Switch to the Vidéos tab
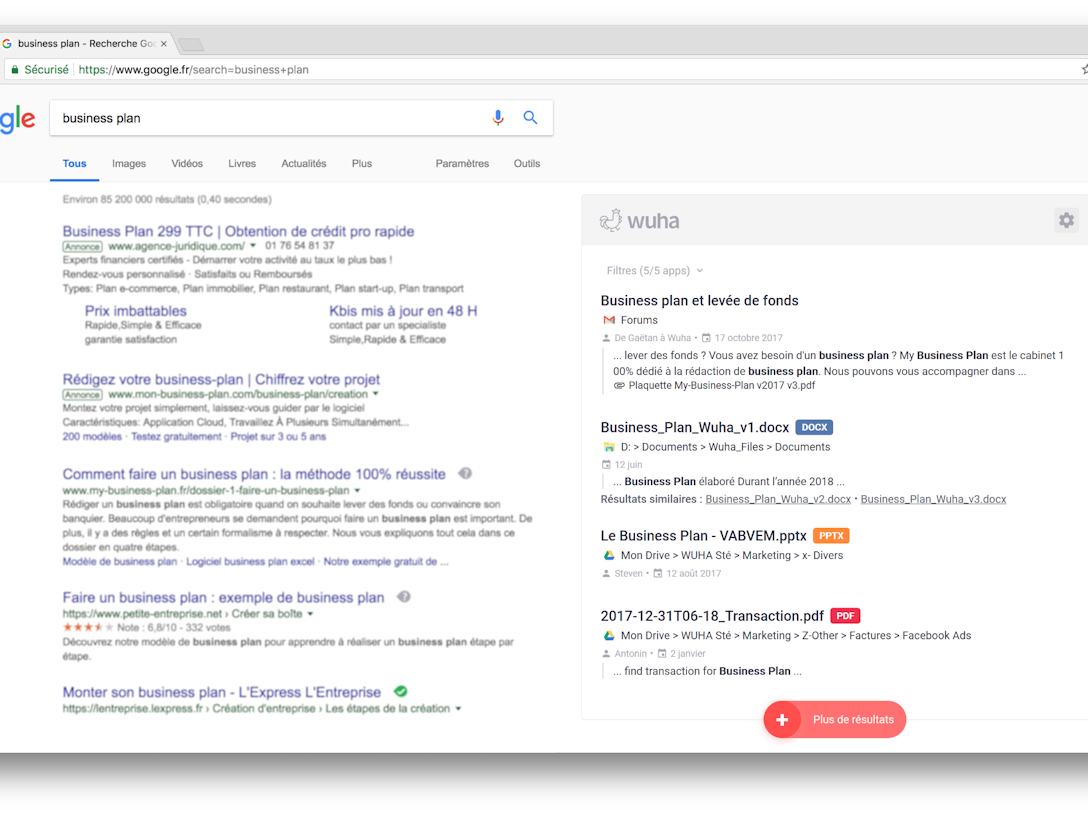Viewport: 1088px width, 816px height. tap(187, 164)
